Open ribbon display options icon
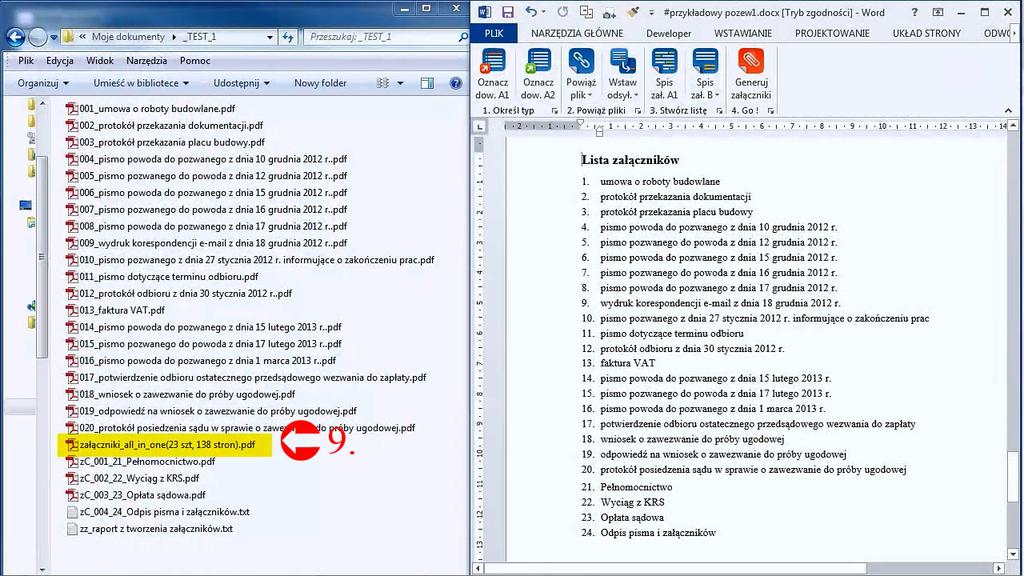1024x576 pixels. pyautogui.click(x=937, y=12)
